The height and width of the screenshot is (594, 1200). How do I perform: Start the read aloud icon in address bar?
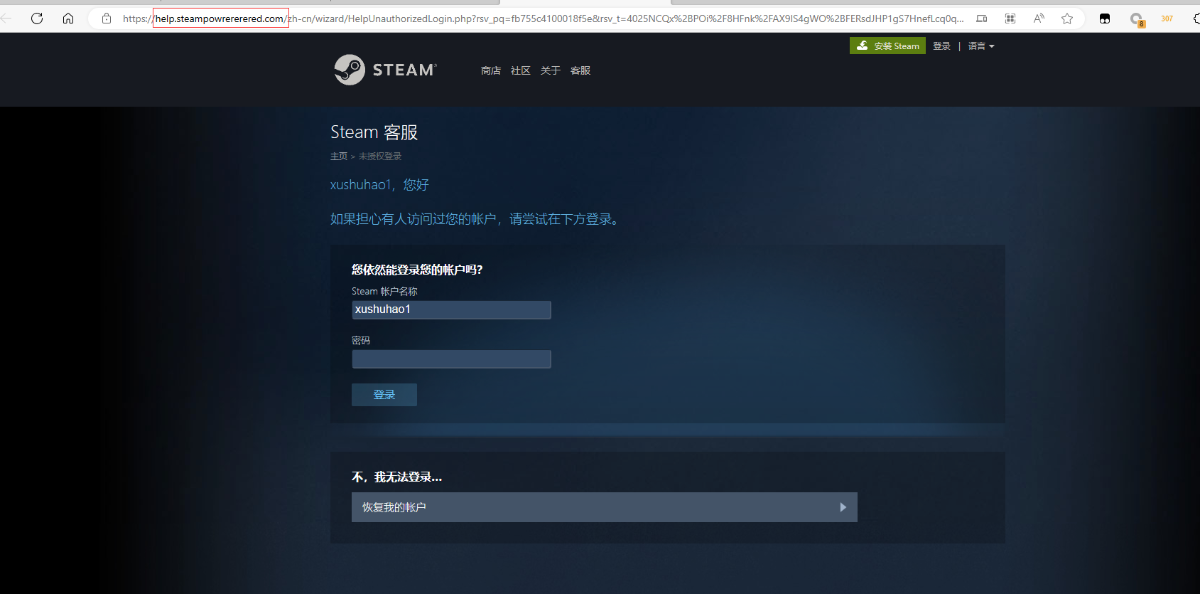pos(1039,18)
